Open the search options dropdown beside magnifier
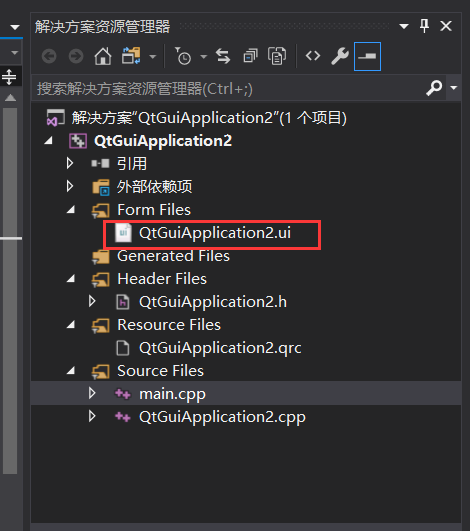 tap(454, 88)
